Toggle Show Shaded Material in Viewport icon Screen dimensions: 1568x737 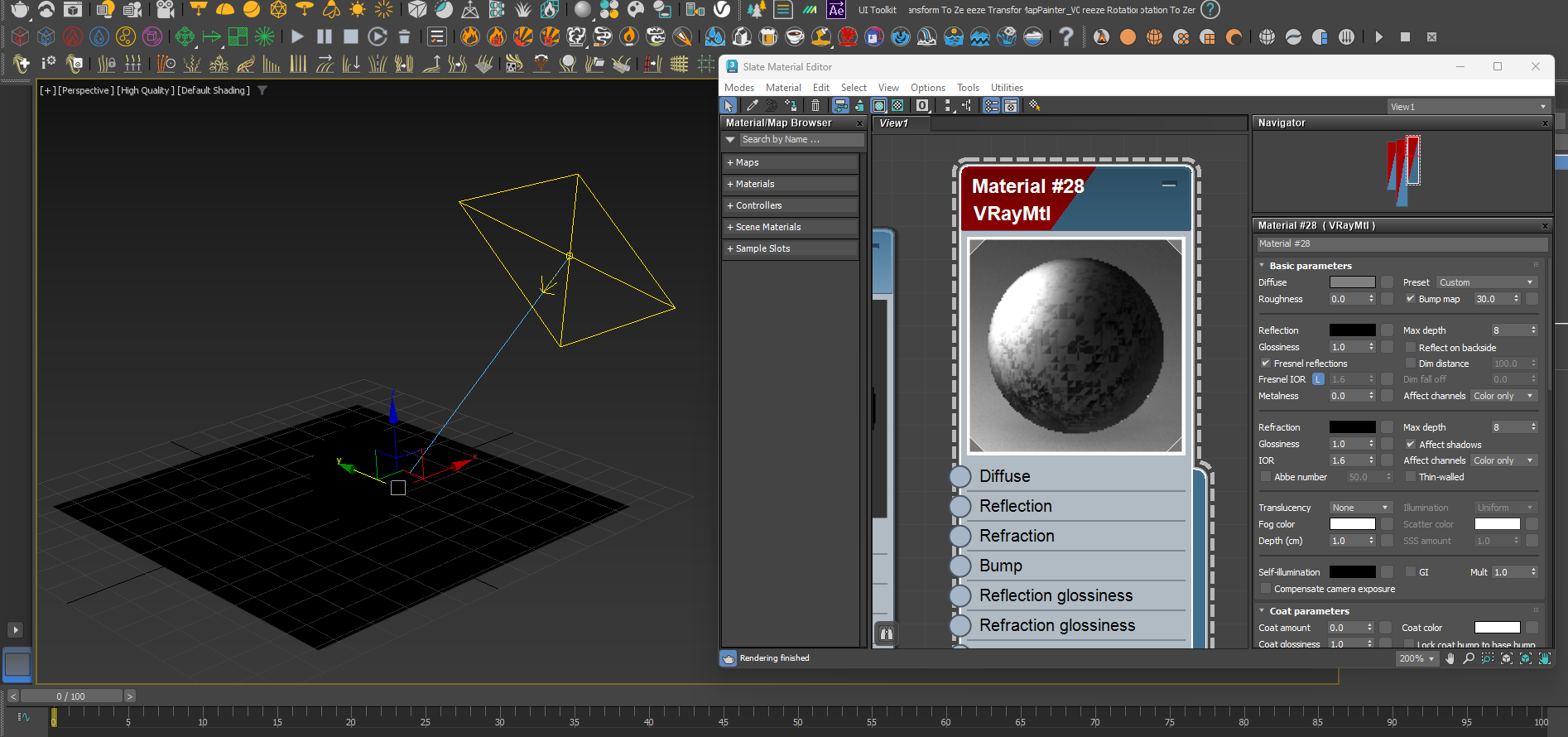(879, 105)
